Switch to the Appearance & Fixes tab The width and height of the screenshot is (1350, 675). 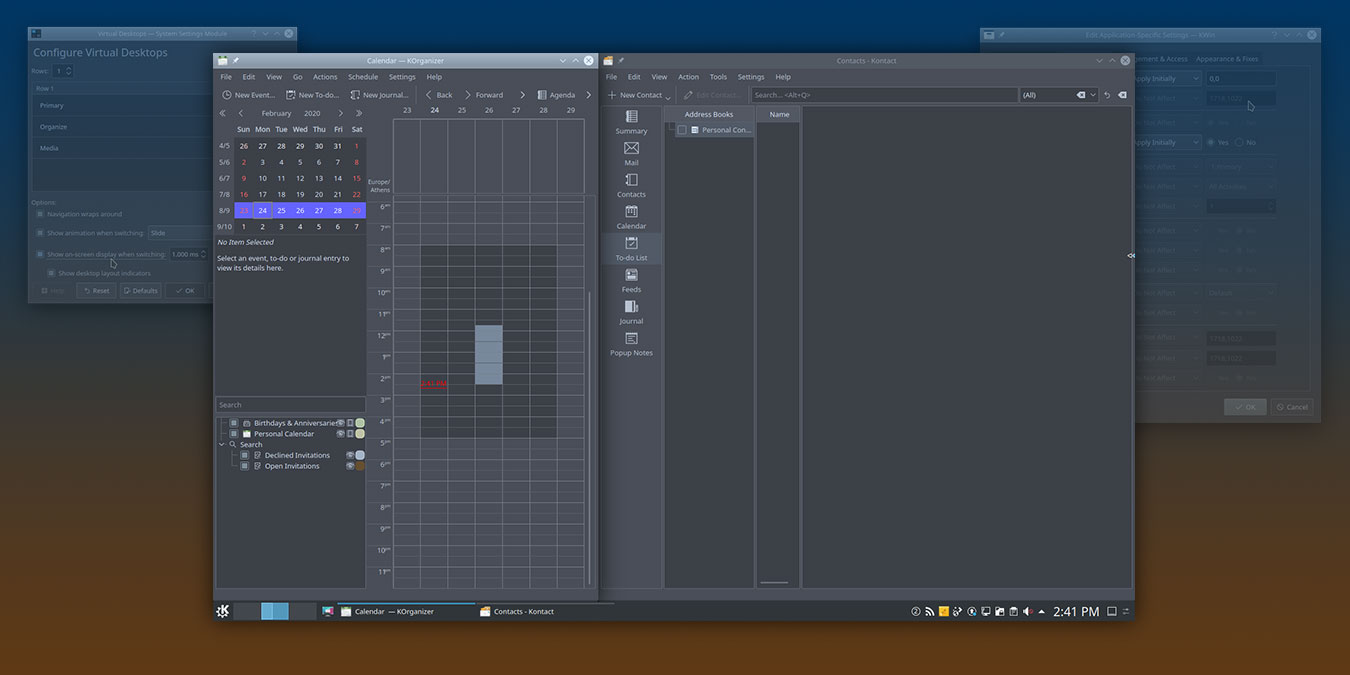pos(1226,57)
